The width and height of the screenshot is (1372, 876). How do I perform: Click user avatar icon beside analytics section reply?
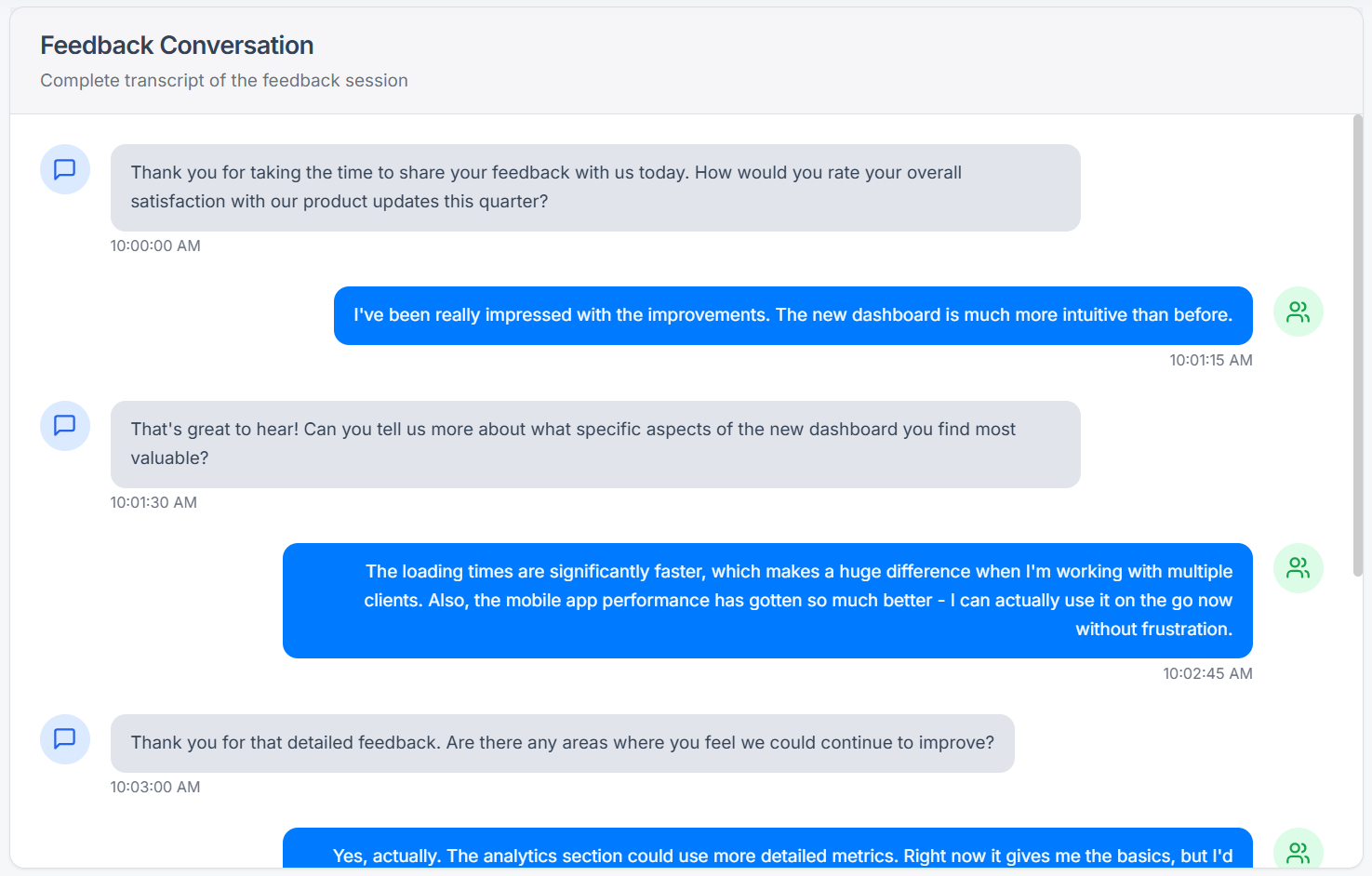tap(1298, 851)
